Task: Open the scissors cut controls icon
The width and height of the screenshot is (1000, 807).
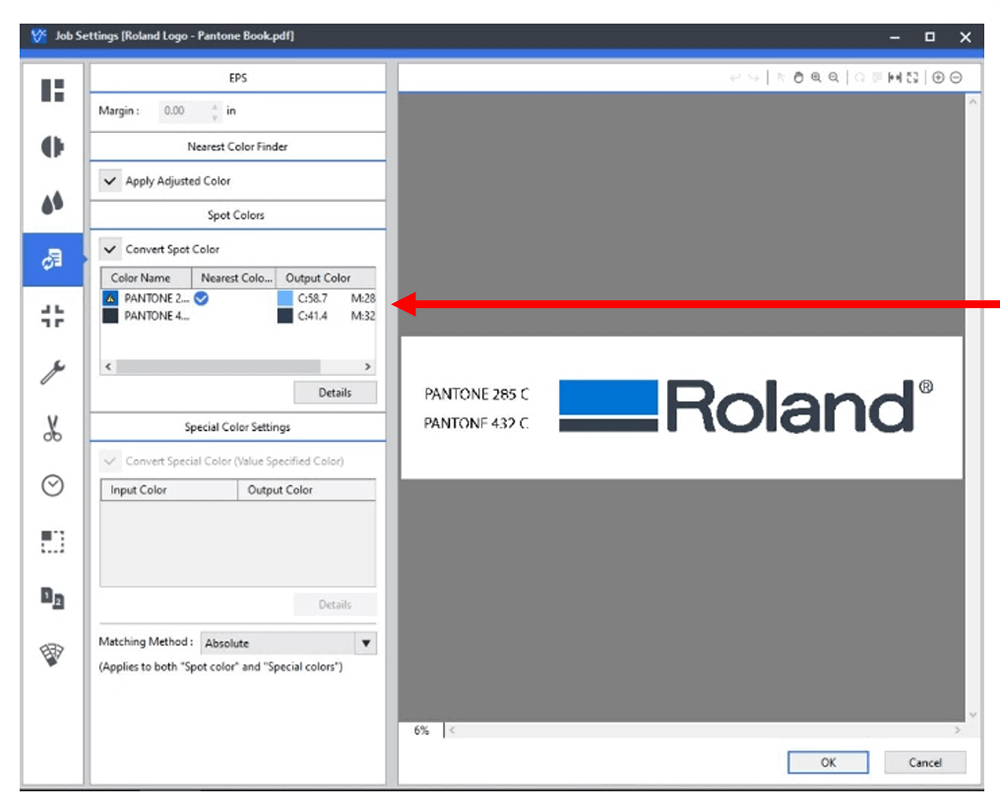Action: pyautogui.click(x=52, y=429)
